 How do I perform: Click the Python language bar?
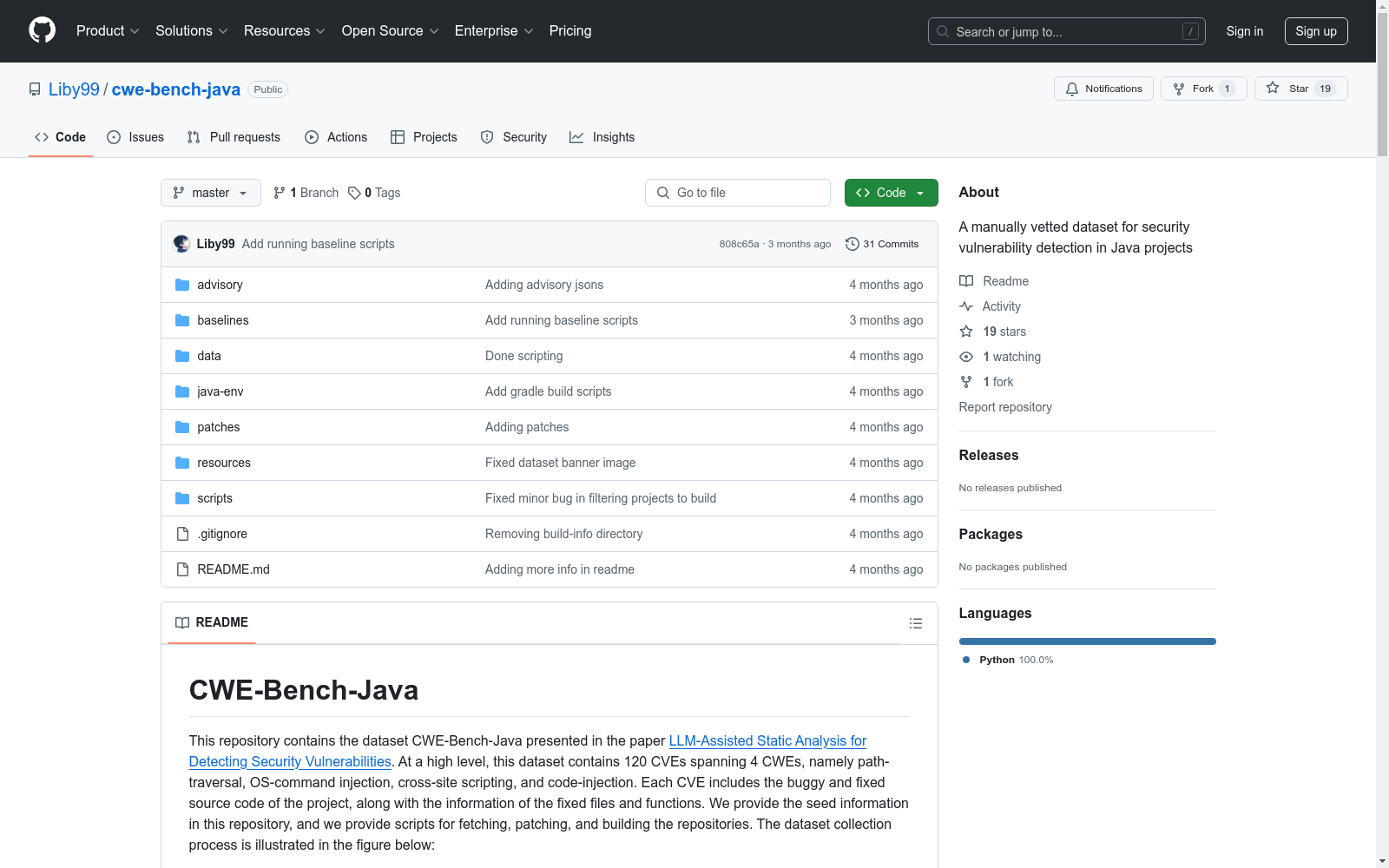tap(1088, 641)
